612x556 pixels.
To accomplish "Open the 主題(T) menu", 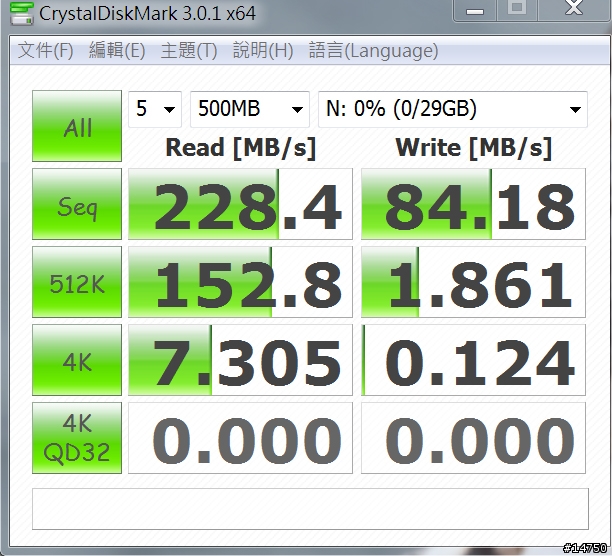I will pos(189,50).
